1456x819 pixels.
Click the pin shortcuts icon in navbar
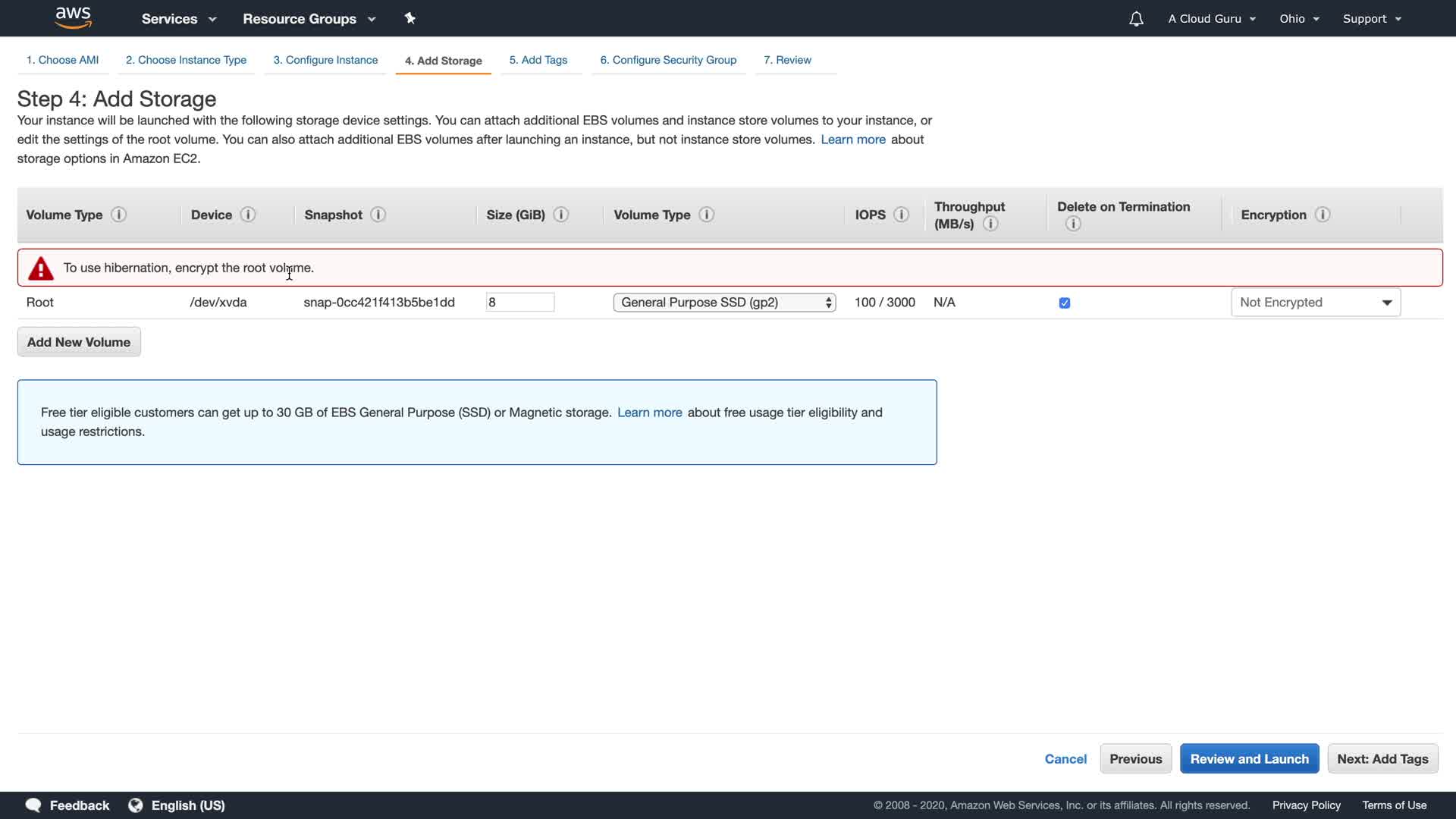(410, 18)
